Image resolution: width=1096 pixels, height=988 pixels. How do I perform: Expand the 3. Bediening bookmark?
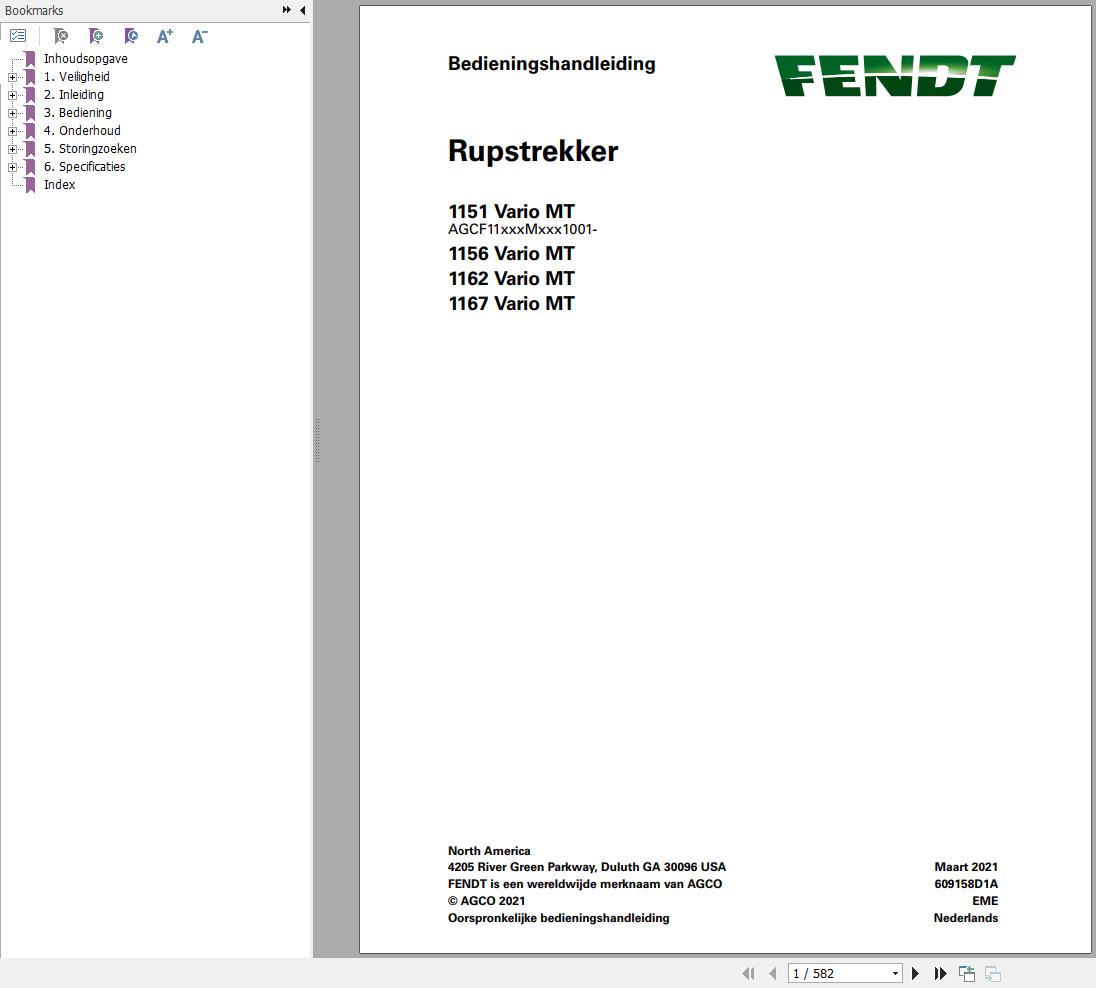(13, 113)
